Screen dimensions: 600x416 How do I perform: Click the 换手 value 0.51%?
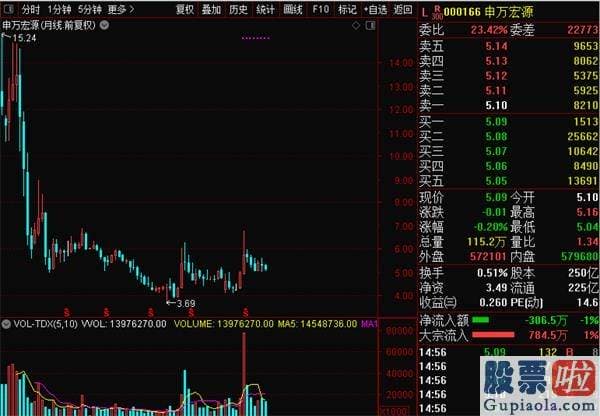coord(492,273)
